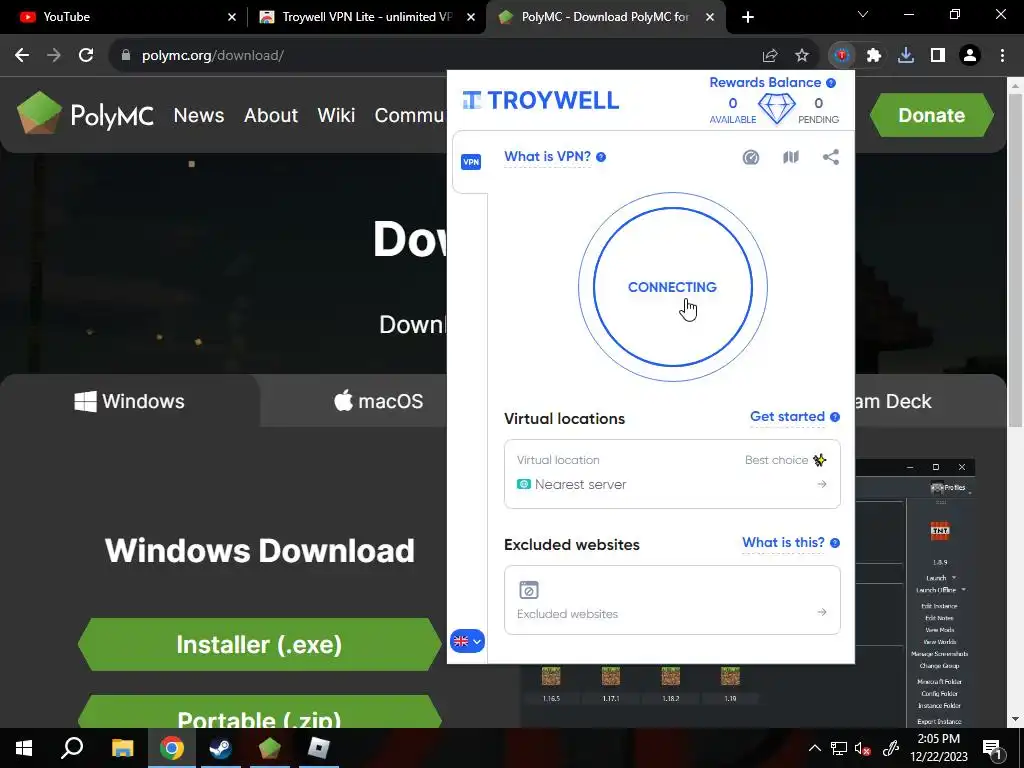Open a new browser tab
The image size is (1024, 768).
coord(748,17)
